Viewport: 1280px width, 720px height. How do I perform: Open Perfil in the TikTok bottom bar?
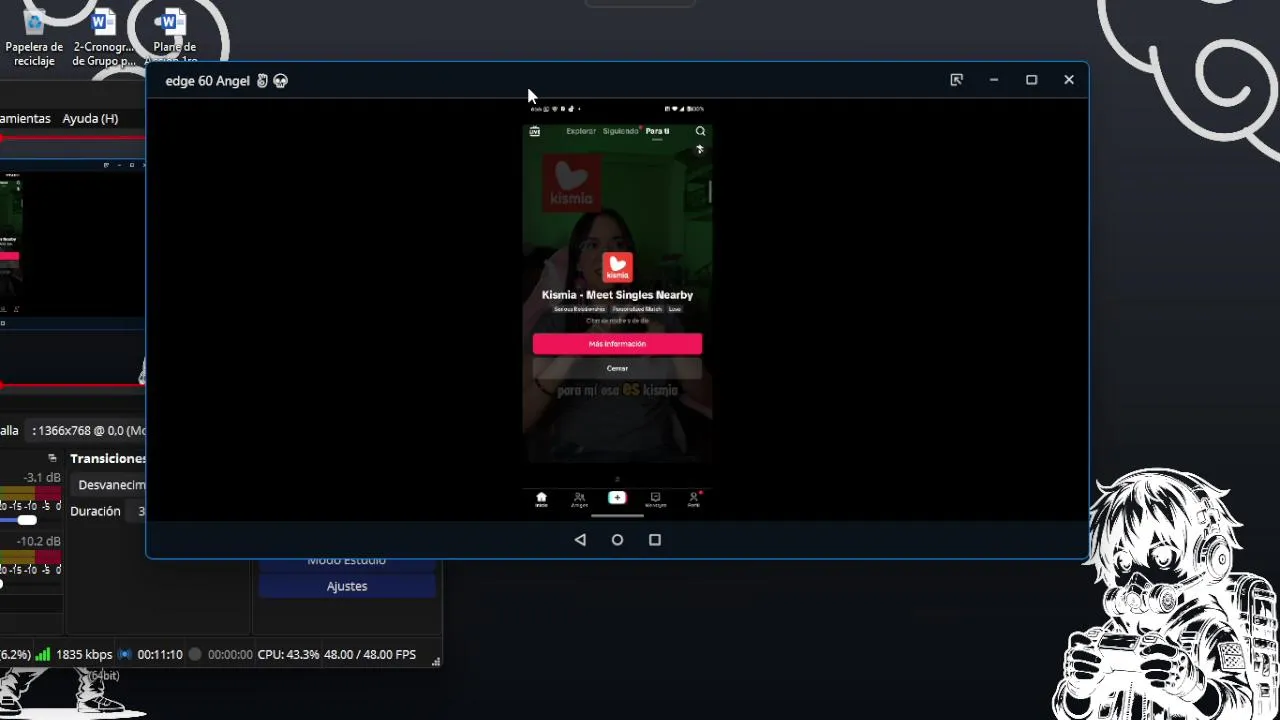pos(693,499)
